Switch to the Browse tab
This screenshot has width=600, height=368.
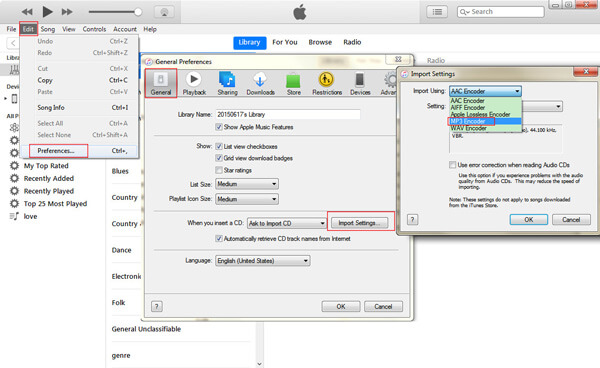(320, 42)
